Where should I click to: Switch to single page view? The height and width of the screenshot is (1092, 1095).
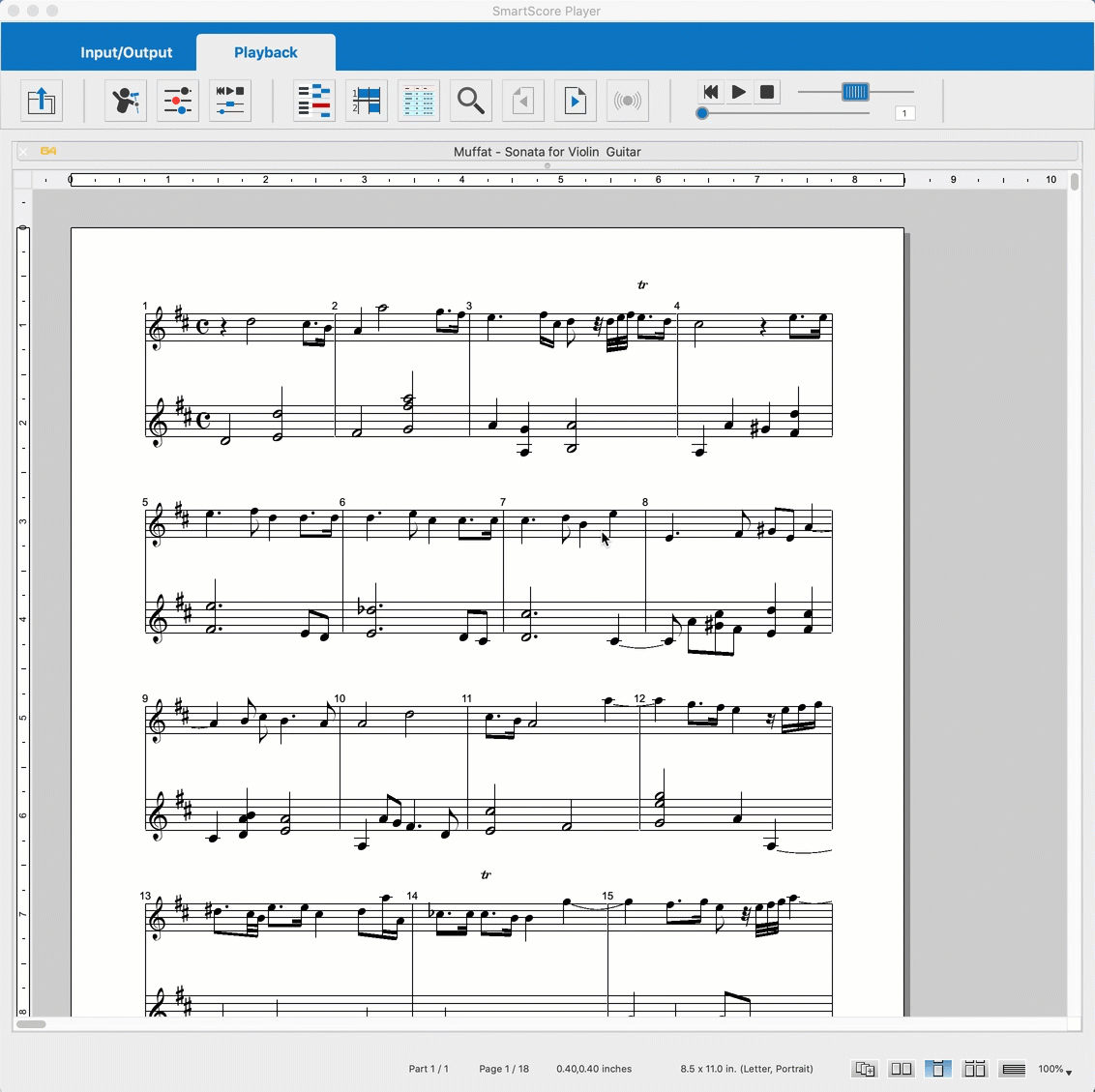pyautogui.click(x=938, y=1069)
